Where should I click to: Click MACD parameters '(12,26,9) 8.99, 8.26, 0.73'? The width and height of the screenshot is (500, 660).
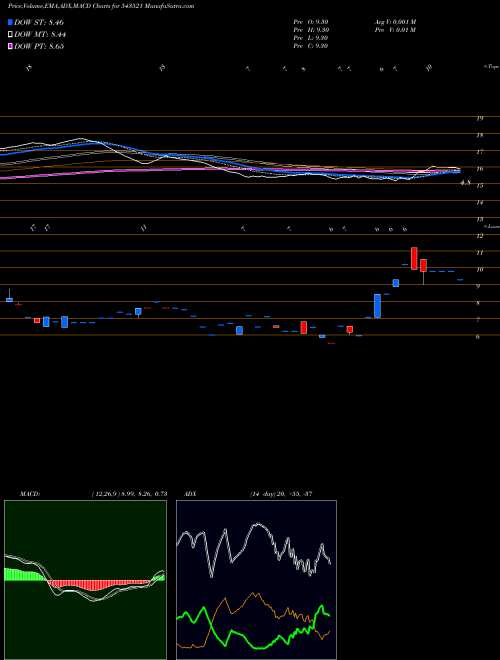click(x=129, y=494)
